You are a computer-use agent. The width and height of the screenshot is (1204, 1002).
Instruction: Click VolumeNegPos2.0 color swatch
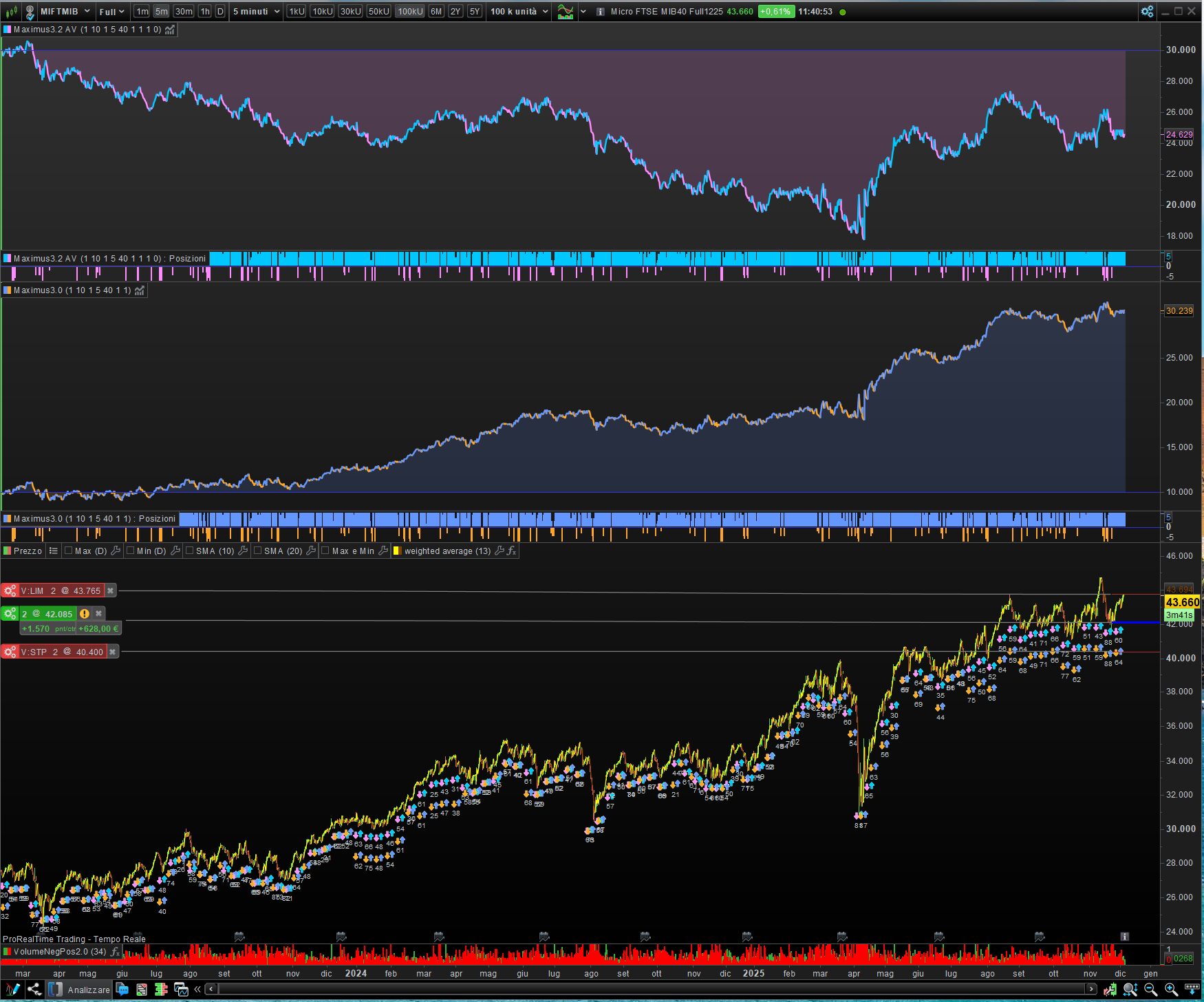pyautogui.click(x=8, y=952)
